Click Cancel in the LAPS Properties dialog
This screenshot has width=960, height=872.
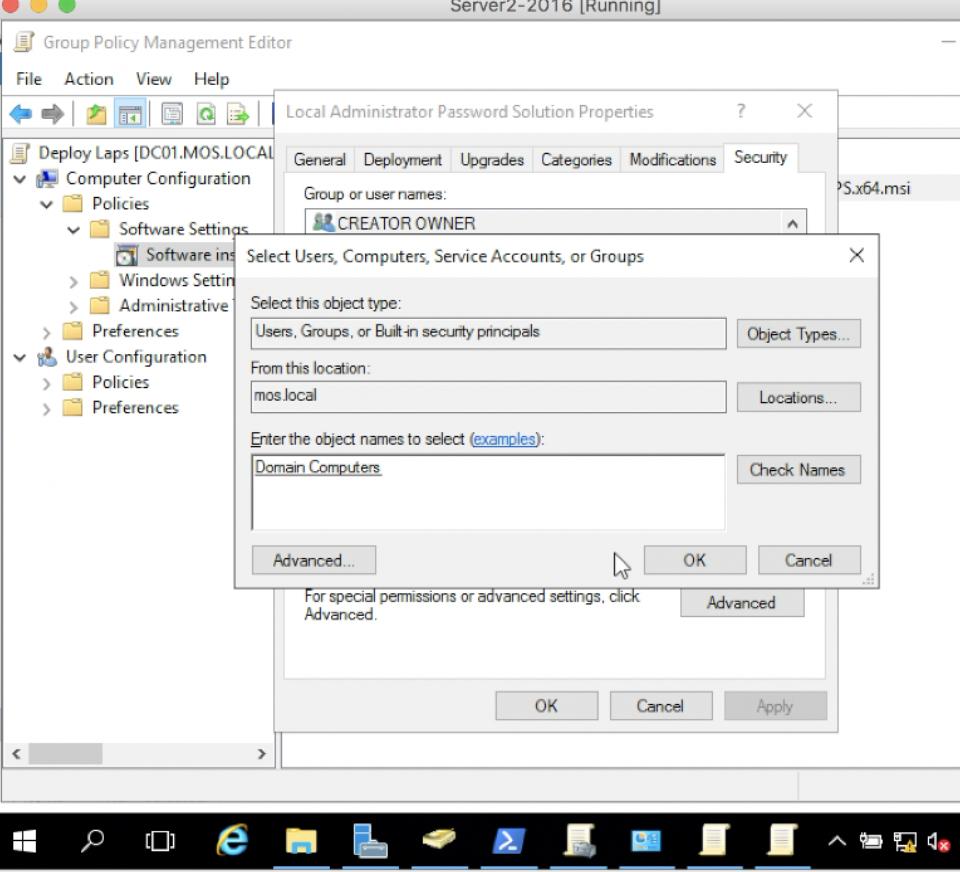(x=661, y=706)
